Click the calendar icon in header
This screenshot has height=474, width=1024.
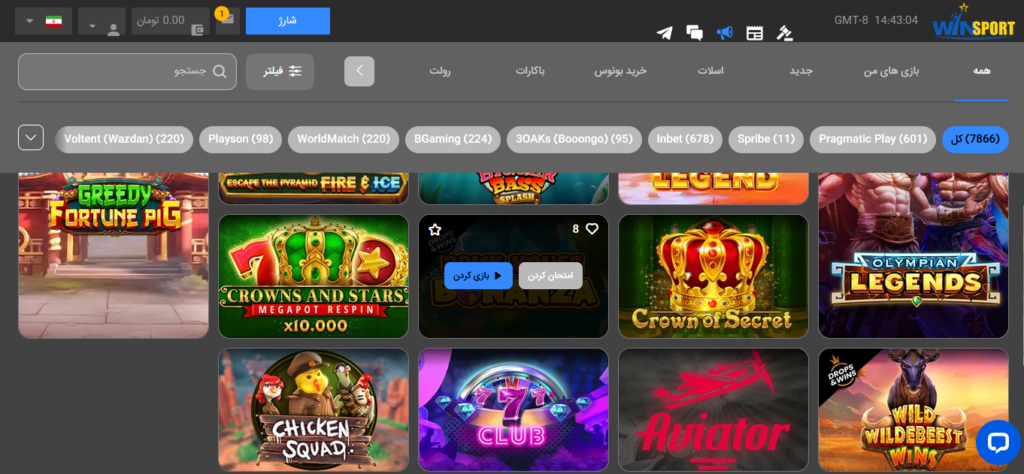tap(755, 33)
